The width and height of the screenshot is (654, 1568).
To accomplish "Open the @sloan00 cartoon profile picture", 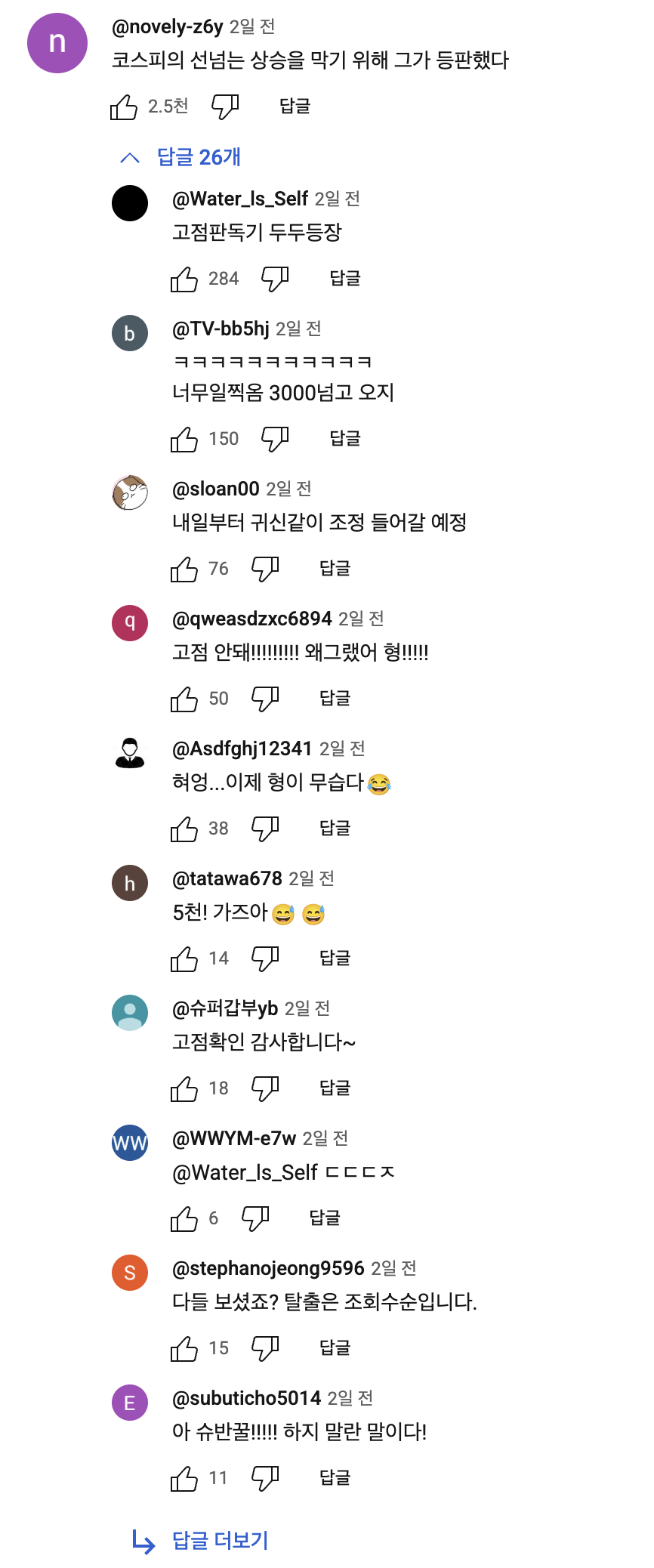I will tap(130, 493).
